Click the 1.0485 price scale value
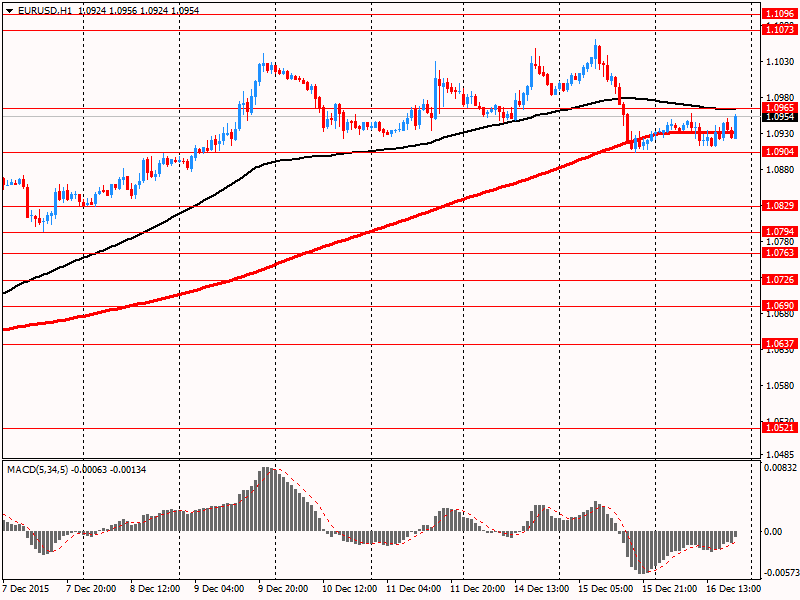The width and height of the screenshot is (800, 600). tap(780, 454)
